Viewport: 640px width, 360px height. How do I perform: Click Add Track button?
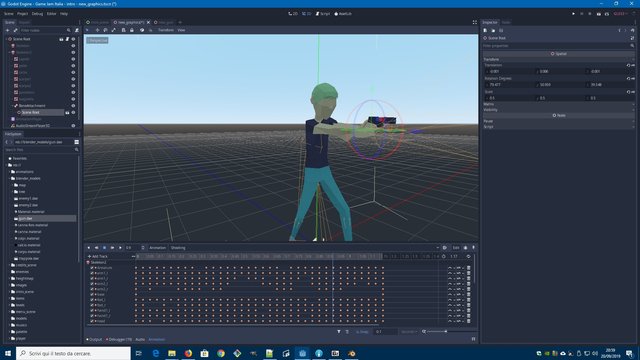pos(98,256)
